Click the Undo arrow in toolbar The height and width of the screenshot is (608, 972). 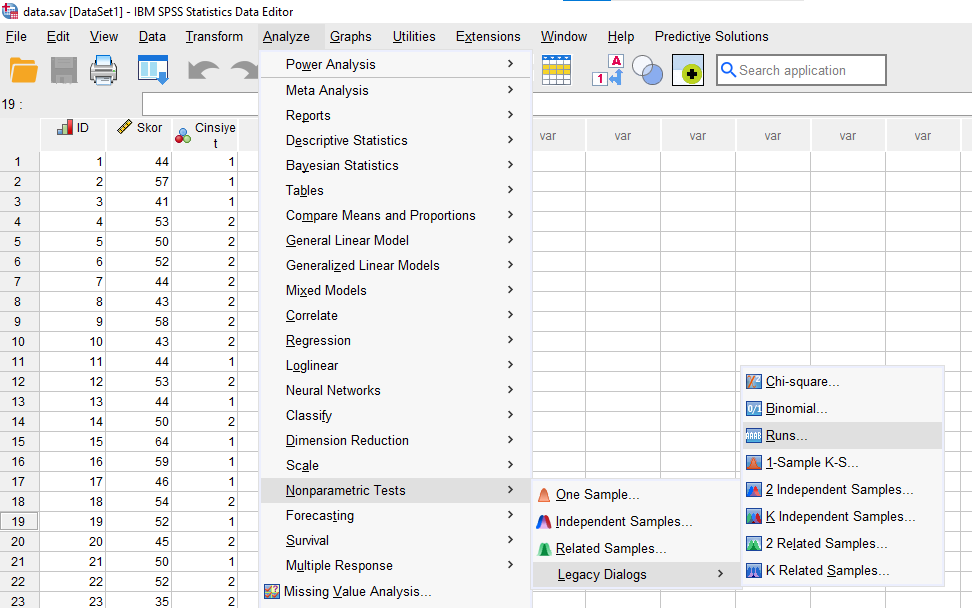click(x=204, y=70)
